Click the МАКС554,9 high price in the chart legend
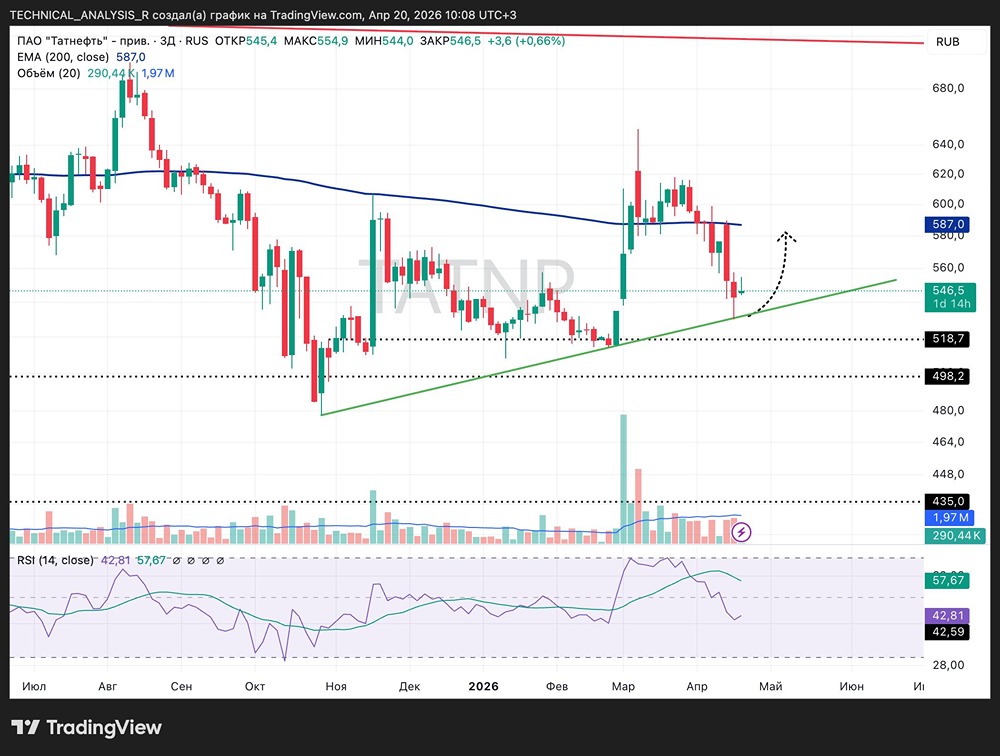This screenshot has width=1000, height=756. point(316,41)
